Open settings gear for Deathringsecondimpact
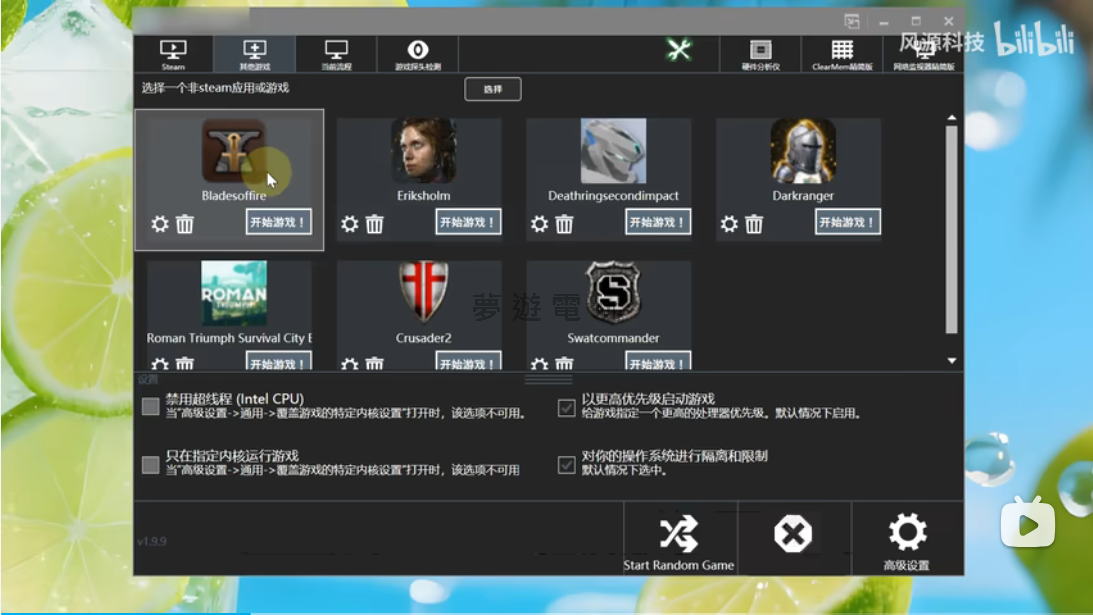Screen dimensions: 1093x615 [x=540, y=224]
